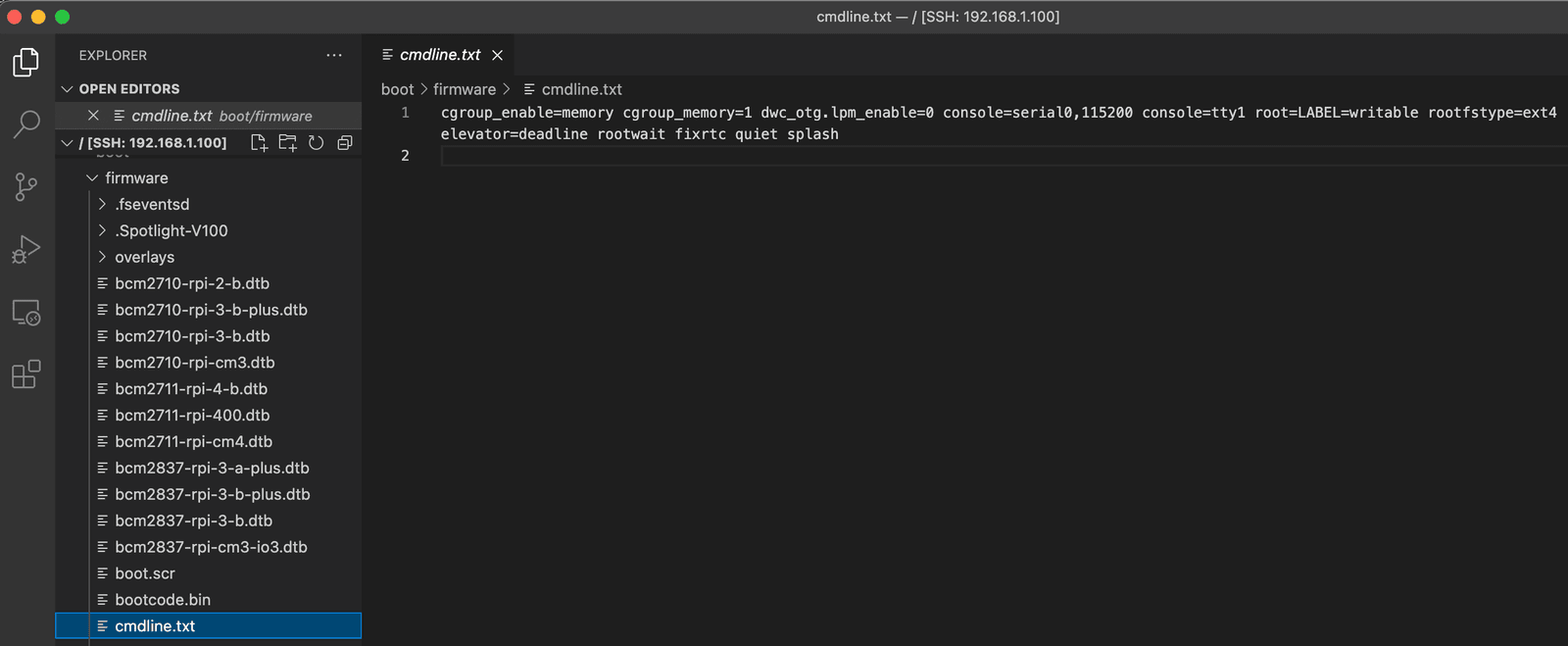Close the cmdline.txt editor tab
This screenshot has height=646, width=1568.
(497, 56)
